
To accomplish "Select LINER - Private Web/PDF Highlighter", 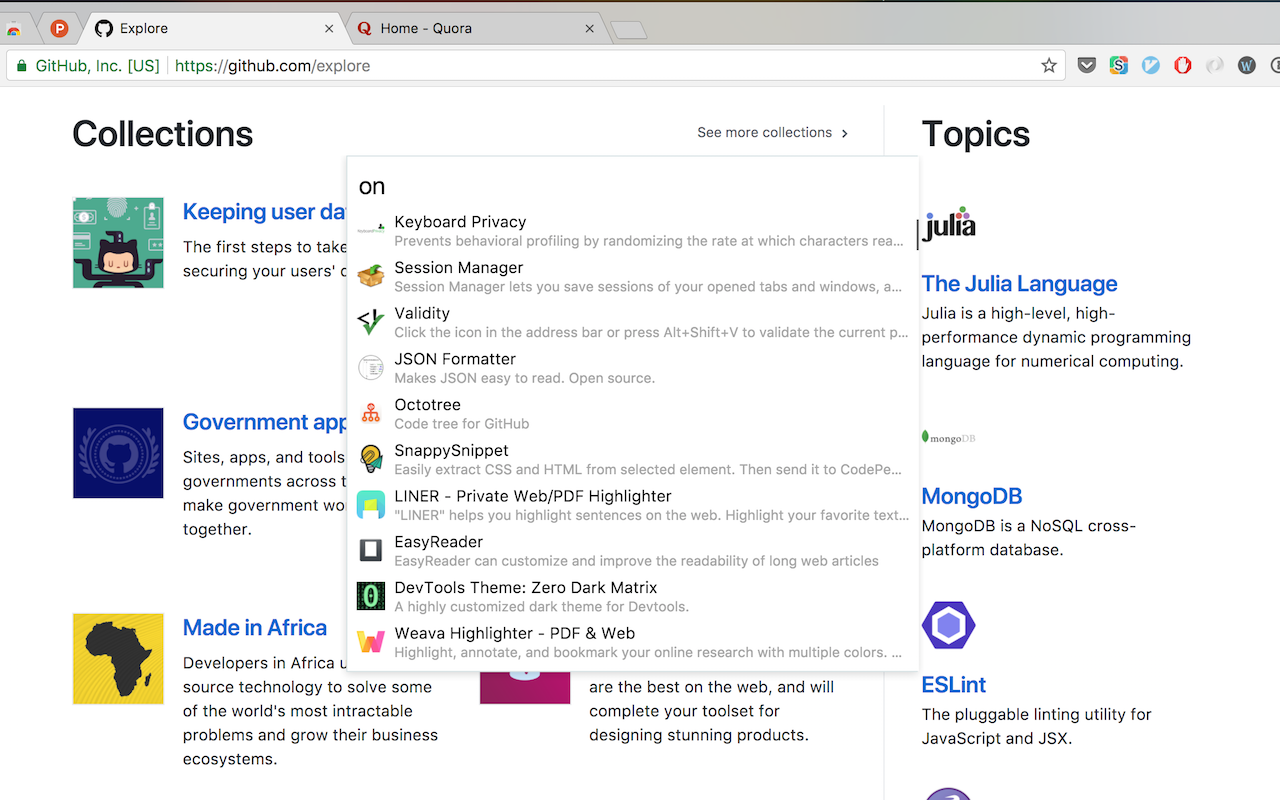I will (x=632, y=505).
